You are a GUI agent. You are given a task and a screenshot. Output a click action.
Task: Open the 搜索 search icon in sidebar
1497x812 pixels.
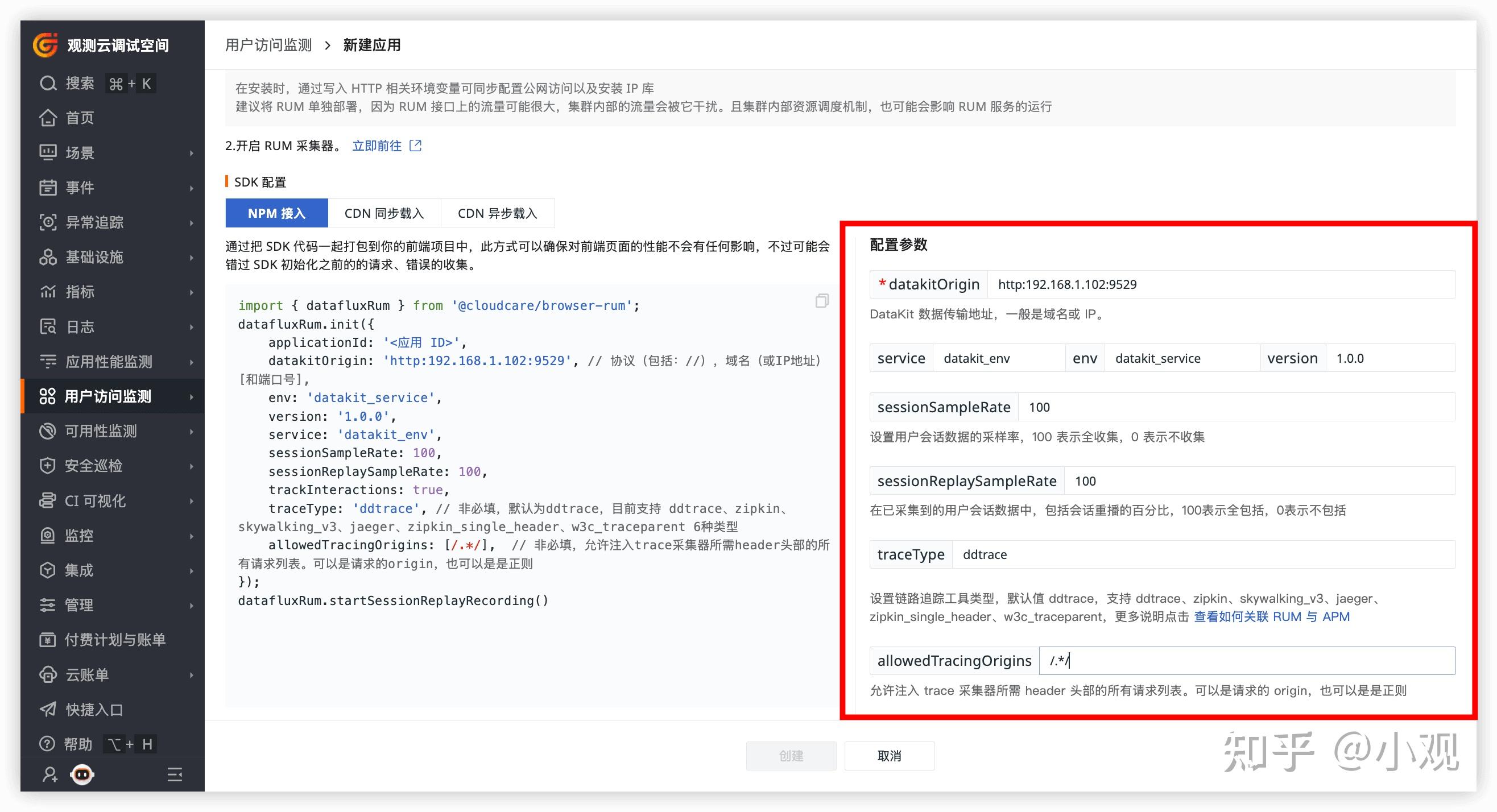click(x=48, y=83)
